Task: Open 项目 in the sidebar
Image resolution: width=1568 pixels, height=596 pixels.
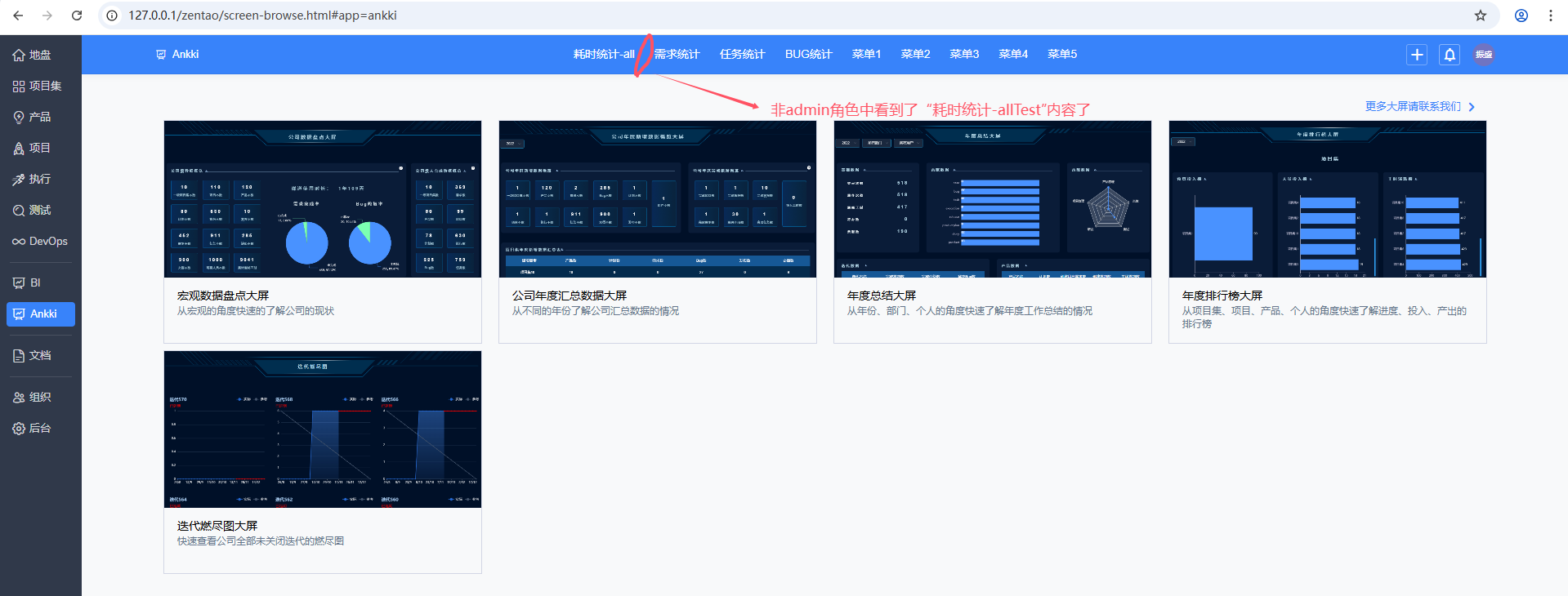Action: [x=40, y=148]
